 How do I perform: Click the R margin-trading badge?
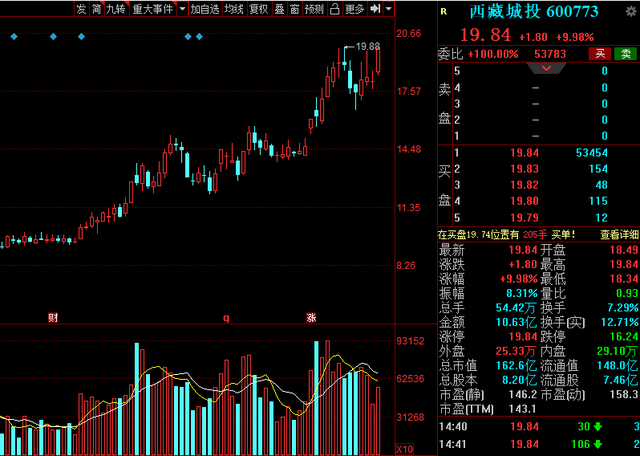(x=444, y=12)
